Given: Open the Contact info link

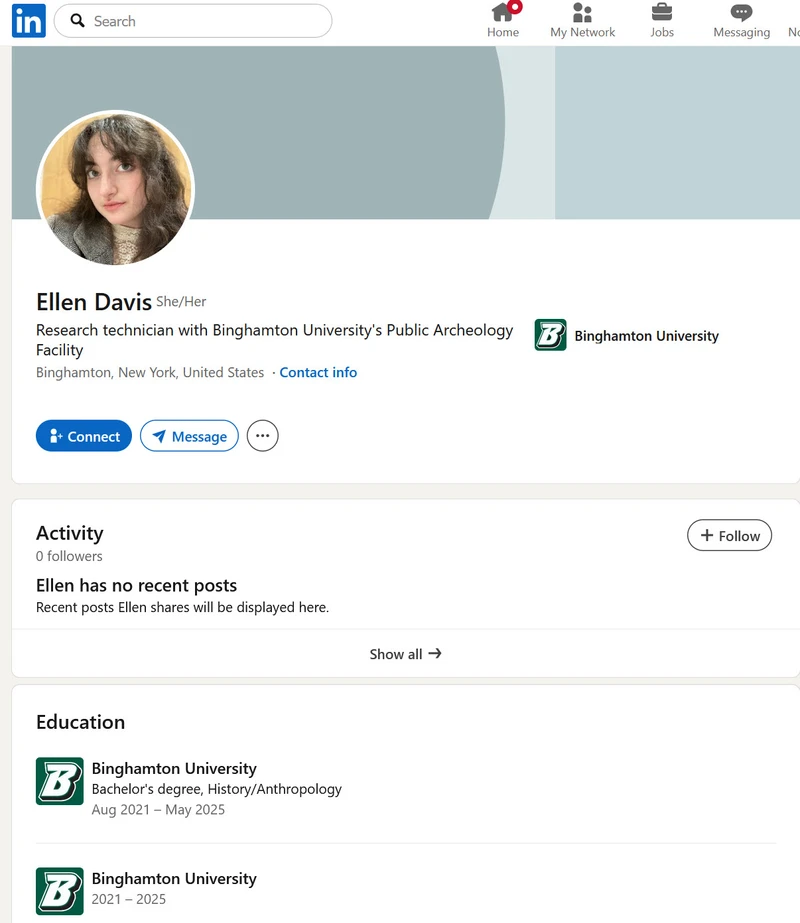Looking at the screenshot, I should pos(318,373).
